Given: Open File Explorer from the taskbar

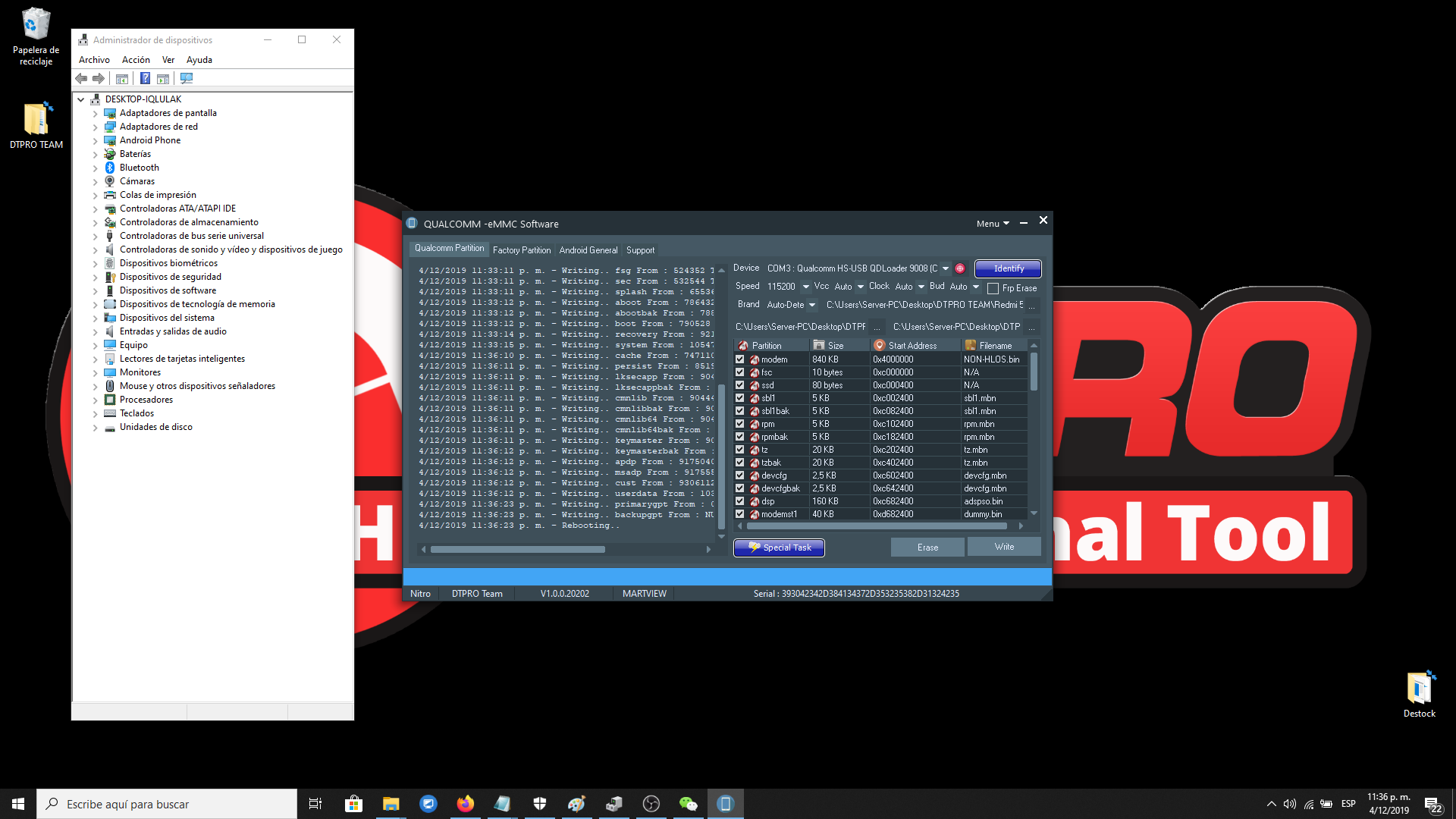Looking at the screenshot, I should click(x=391, y=804).
